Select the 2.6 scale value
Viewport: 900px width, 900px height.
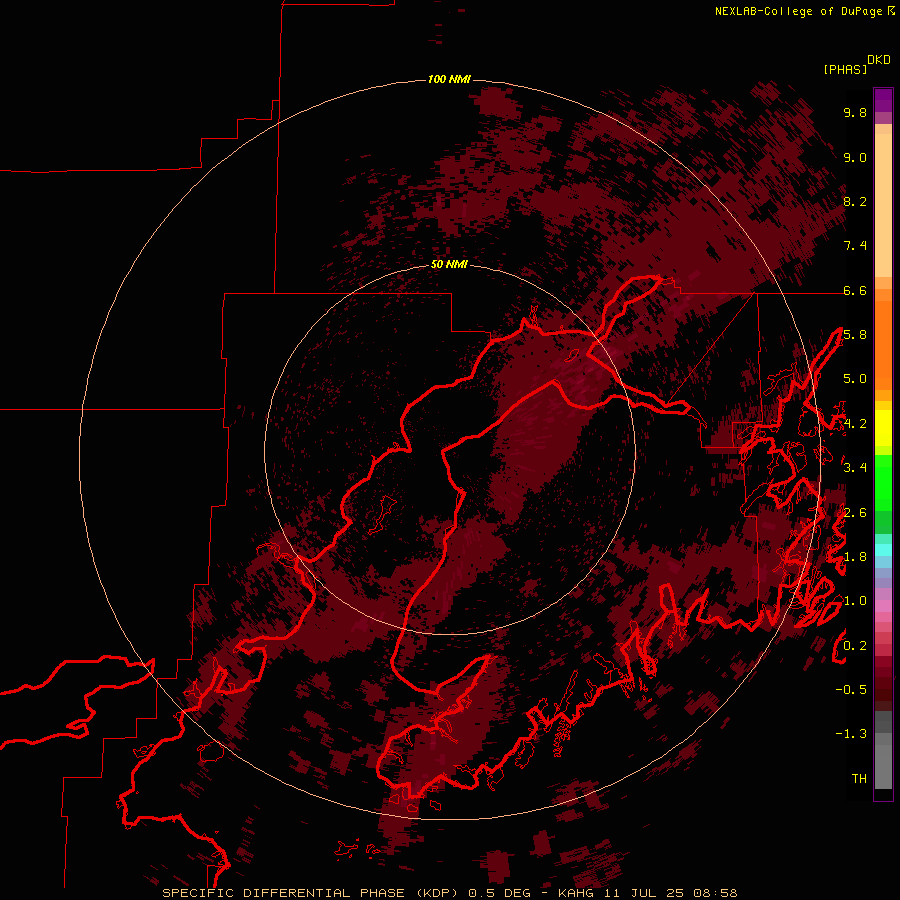tap(855, 513)
